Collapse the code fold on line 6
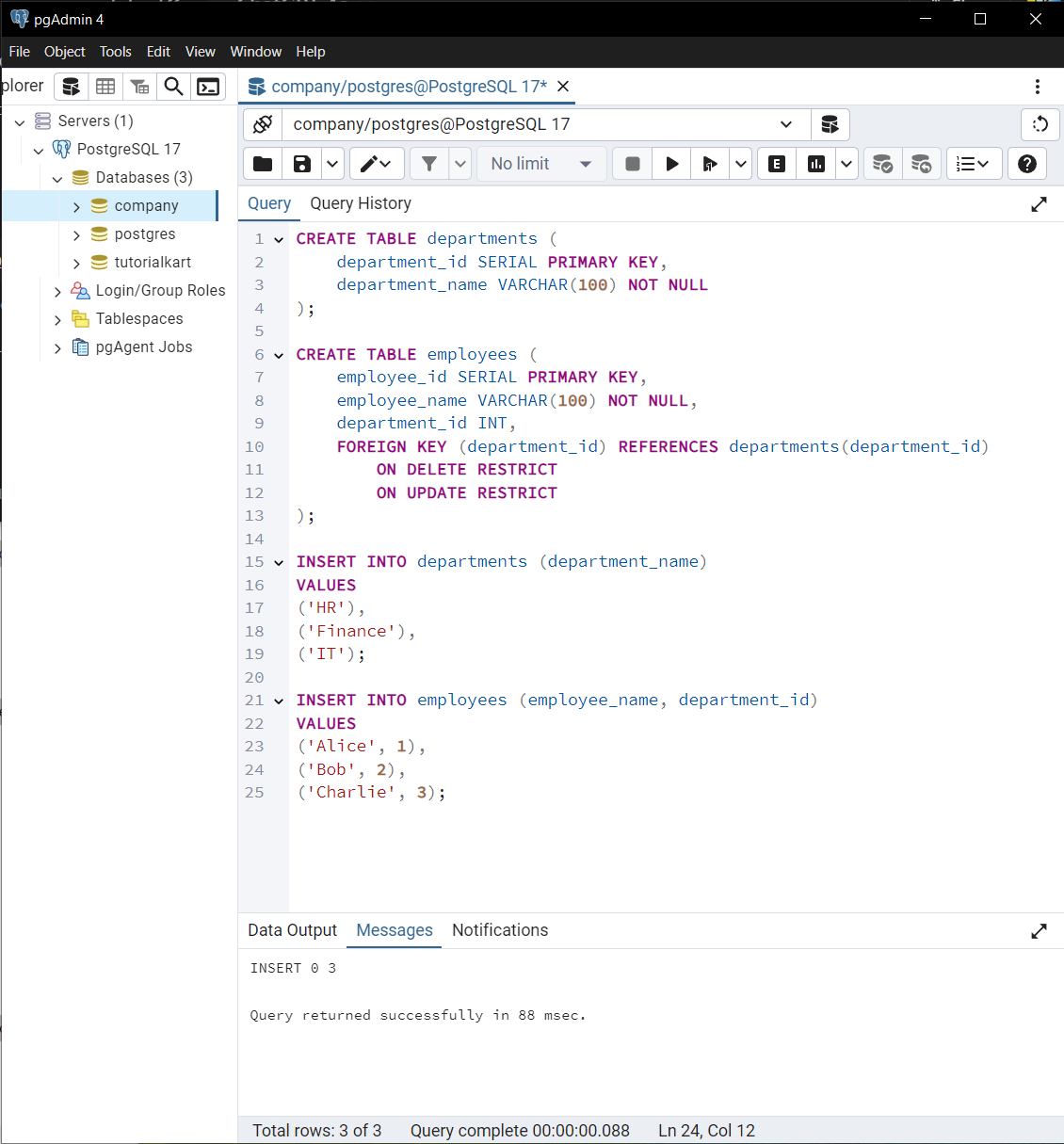The width and height of the screenshot is (1064, 1144). (279, 356)
